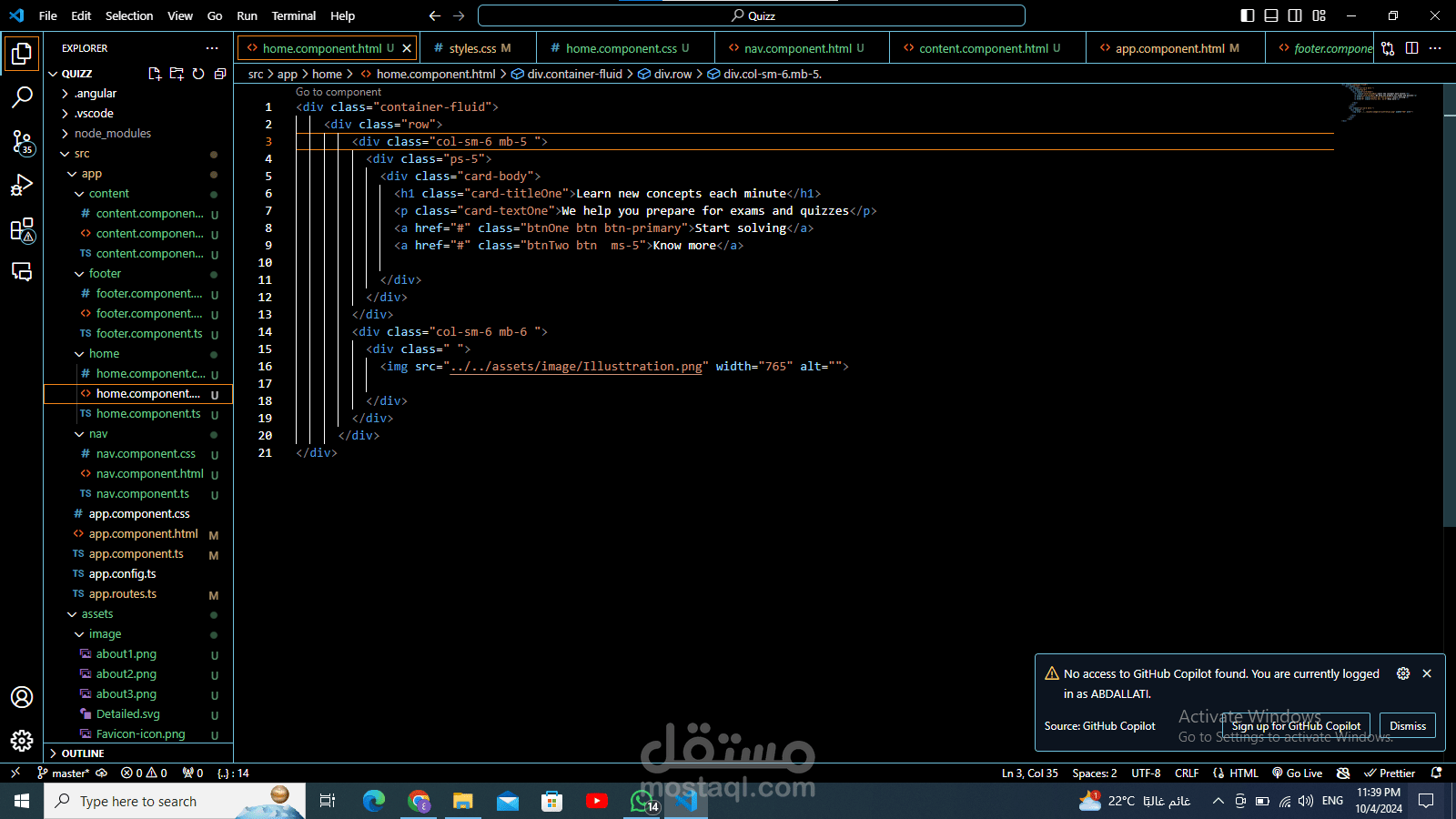The height and width of the screenshot is (819, 1456).
Task: Collapse all folders in explorer
Action: coord(220,74)
